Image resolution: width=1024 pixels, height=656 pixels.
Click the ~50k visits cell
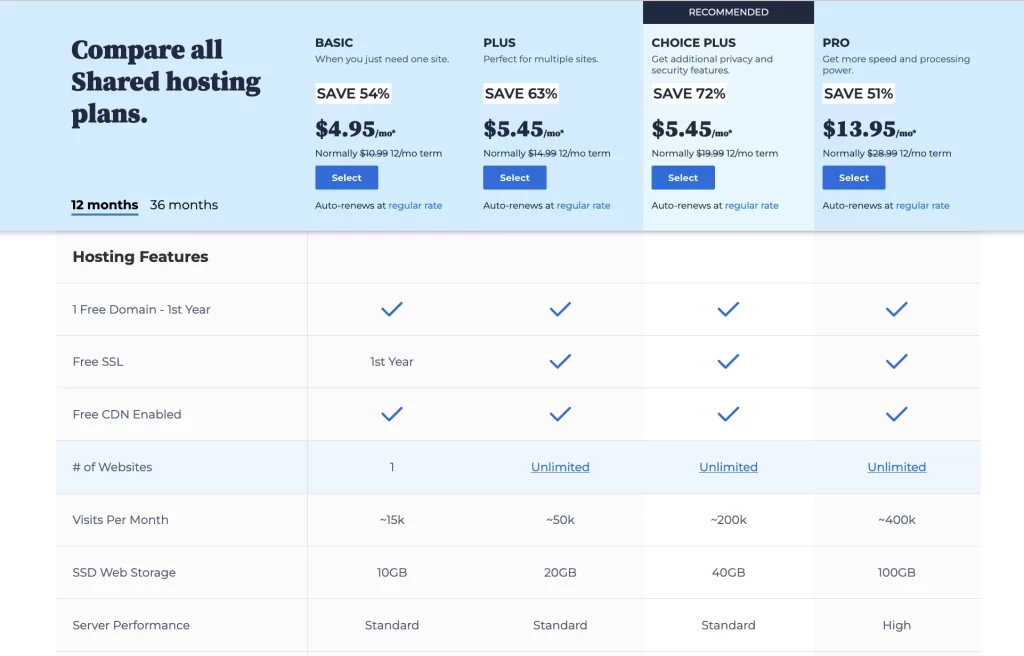(x=560, y=520)
